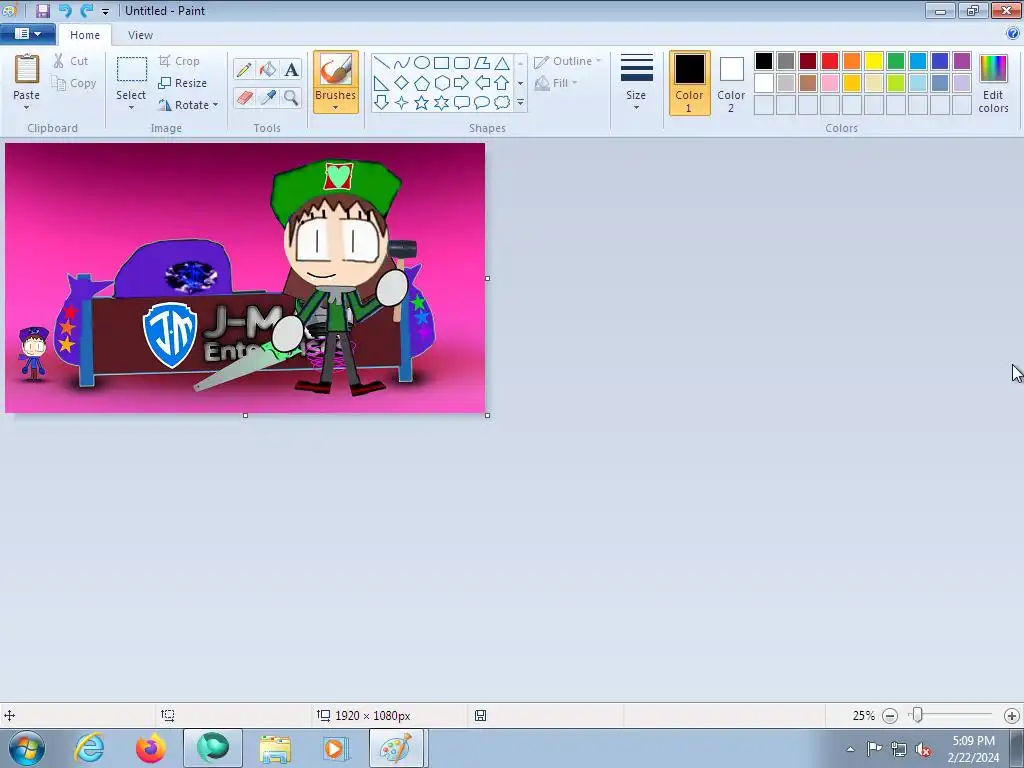
Task: Open the Paste dropdown arrow
Action: pos(27,108)
